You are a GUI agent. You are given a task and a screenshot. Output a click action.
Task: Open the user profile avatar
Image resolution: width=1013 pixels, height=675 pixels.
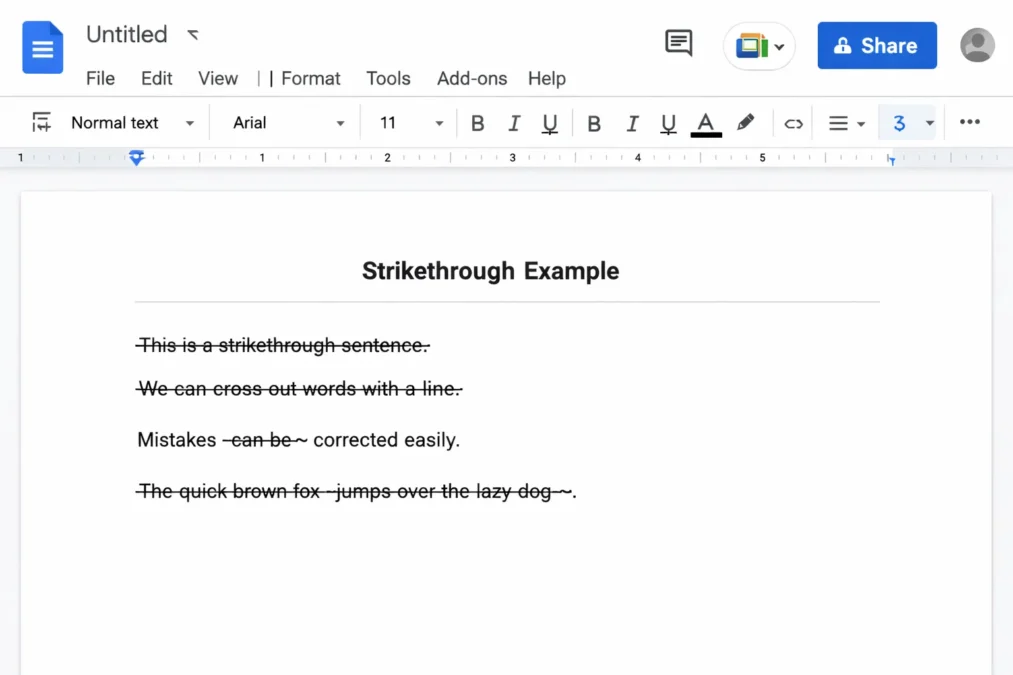tap(977, 45)
